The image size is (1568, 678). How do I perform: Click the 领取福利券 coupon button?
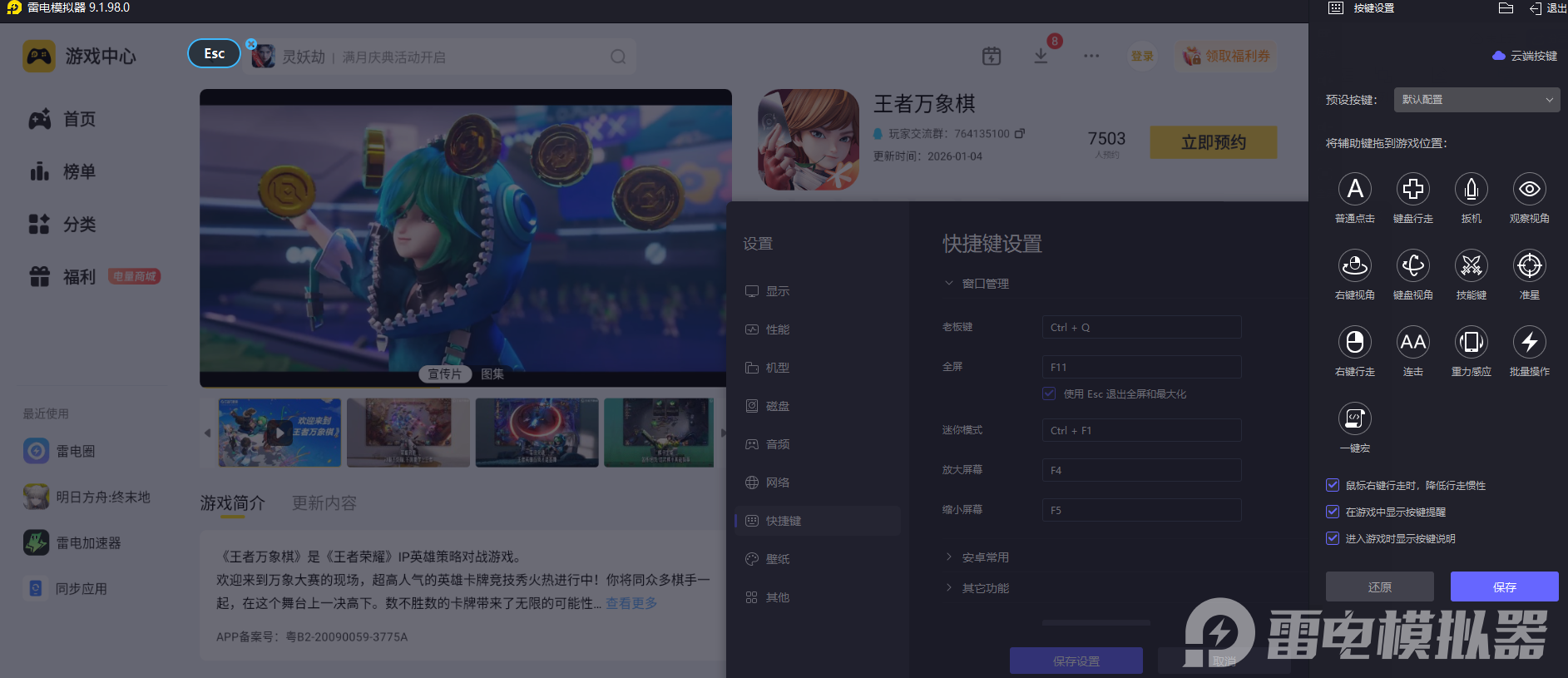(1227, 56)
